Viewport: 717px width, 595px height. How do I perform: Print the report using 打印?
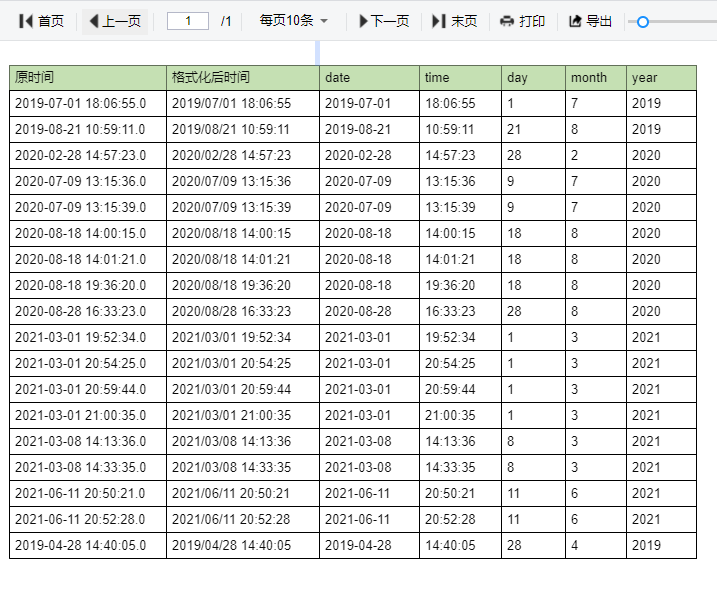[522, 21]
